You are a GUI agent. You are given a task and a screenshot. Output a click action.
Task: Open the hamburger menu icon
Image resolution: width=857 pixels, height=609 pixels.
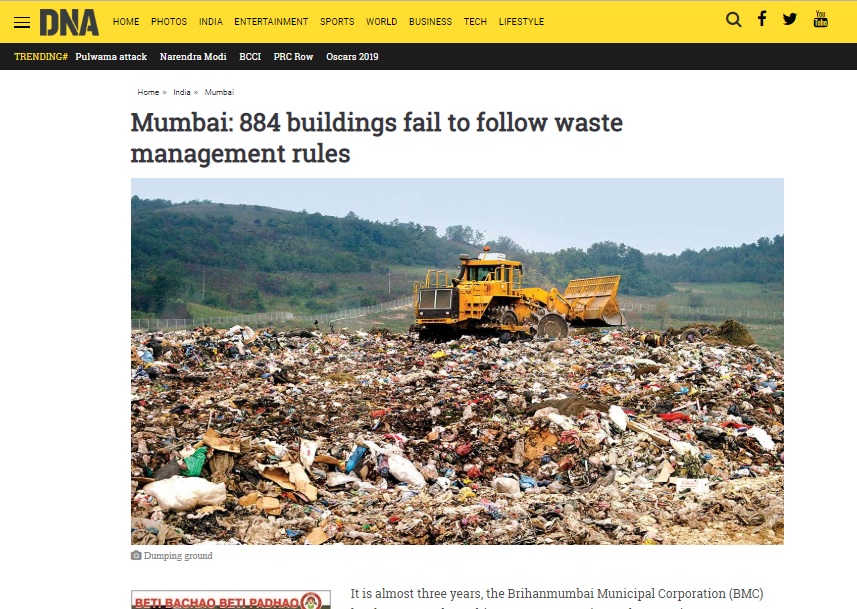tap(22, 22)
